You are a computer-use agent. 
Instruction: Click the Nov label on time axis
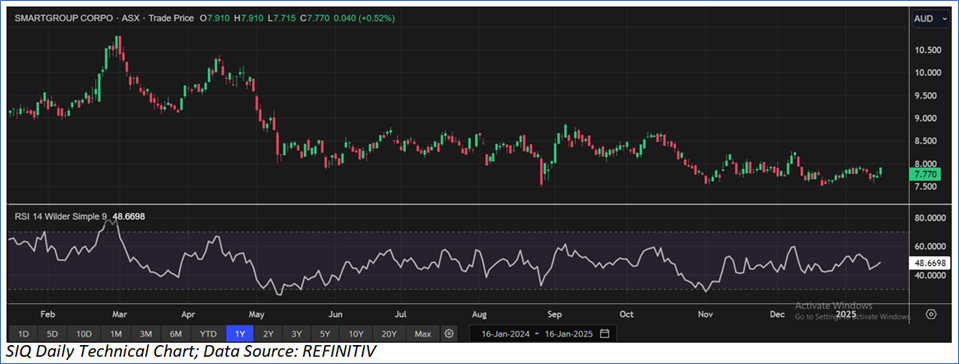[706, 314]
